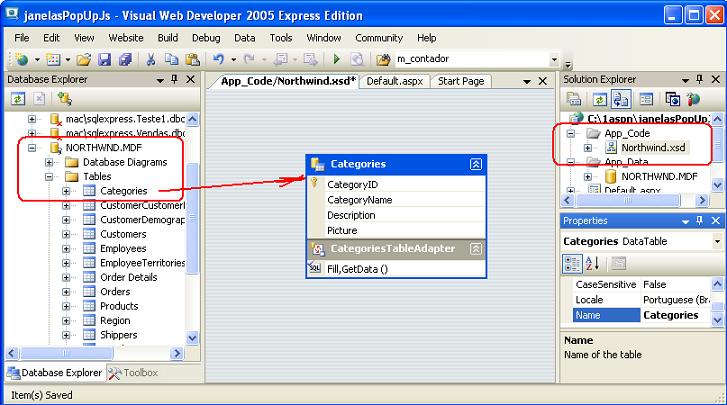Expand the Database Diagrams node

click(x=49, y=162)
